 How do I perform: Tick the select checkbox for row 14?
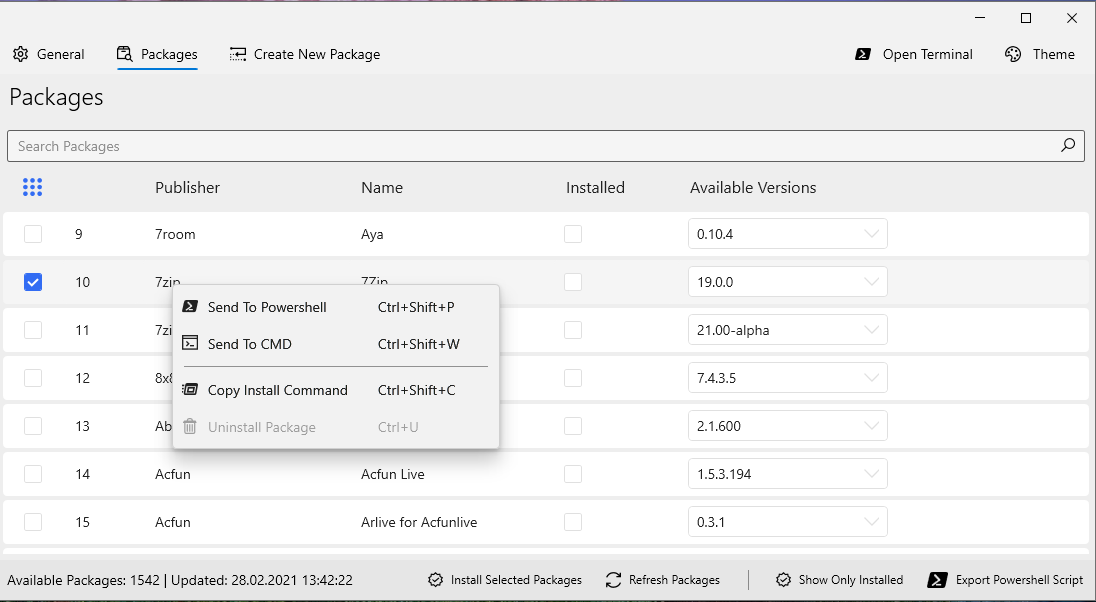(33, 474)
